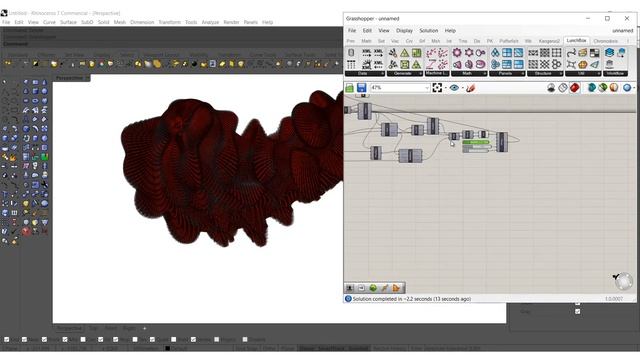640x360 pixels.
Task: Pick the green triangle icon in Generate group
Action: 404,53
